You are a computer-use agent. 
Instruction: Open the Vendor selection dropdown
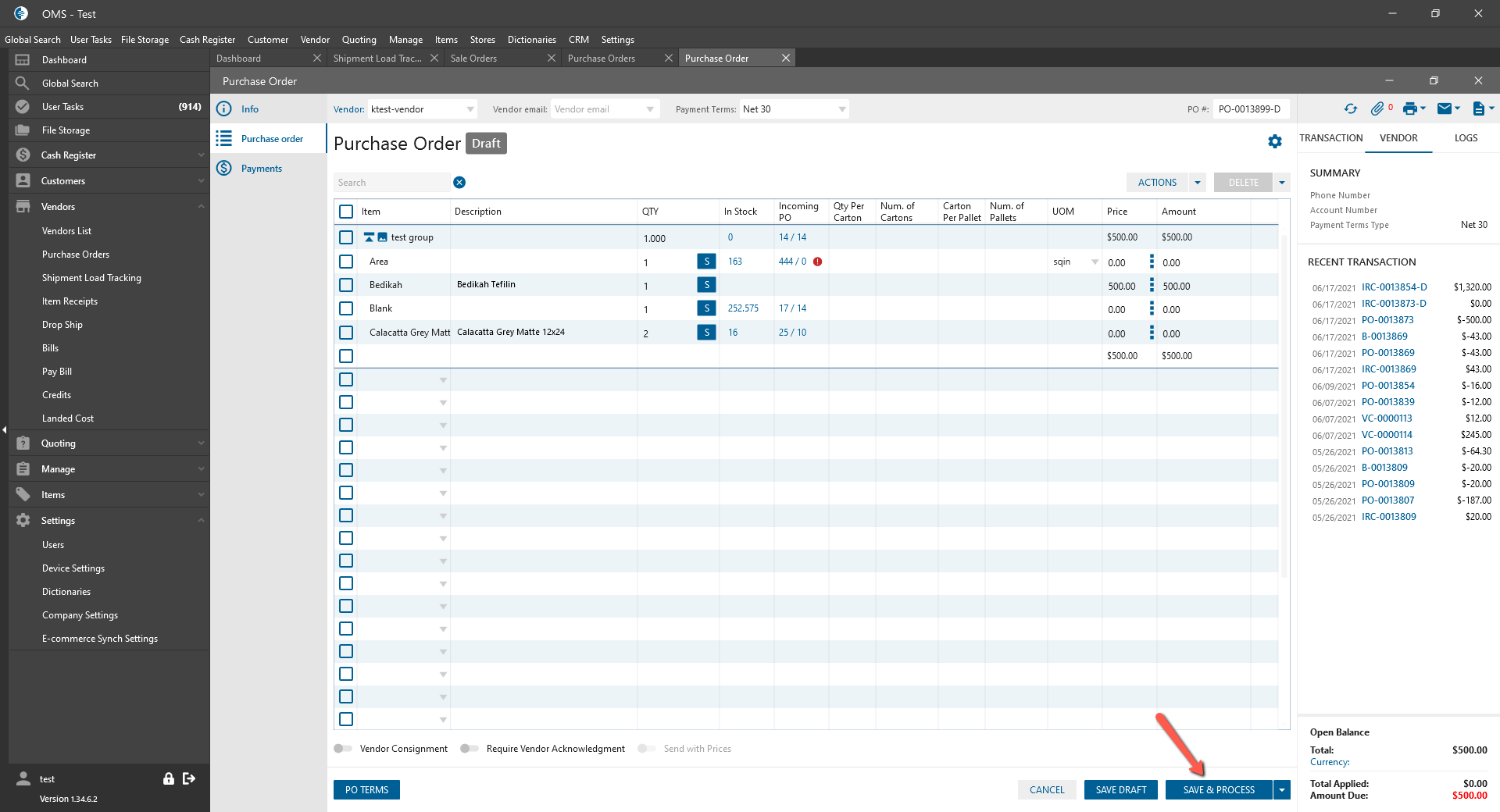(x=470, y=109)
